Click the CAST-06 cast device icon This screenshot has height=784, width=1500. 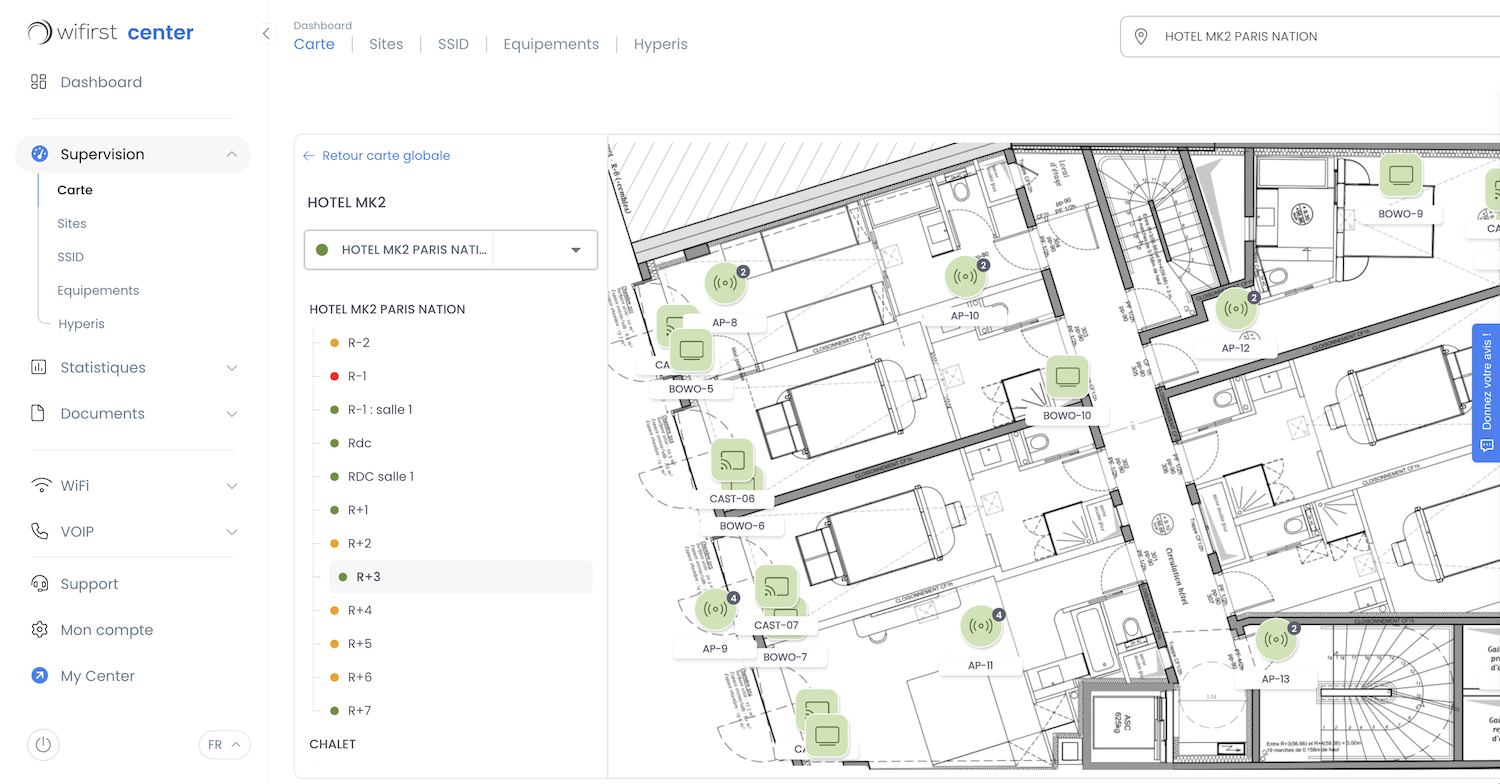point(733,460)
